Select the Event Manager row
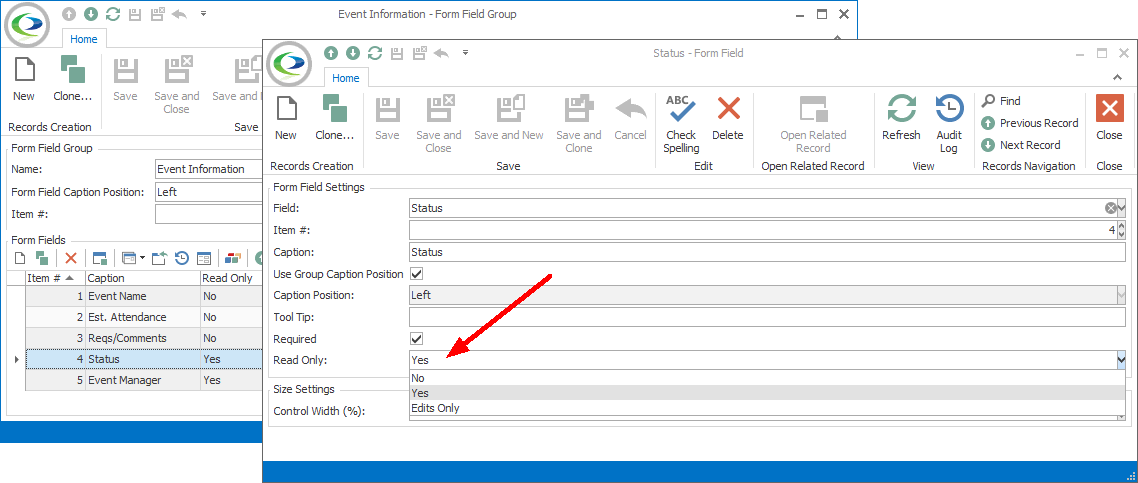This screenshot has height=483, width=1138. point(142,380)
